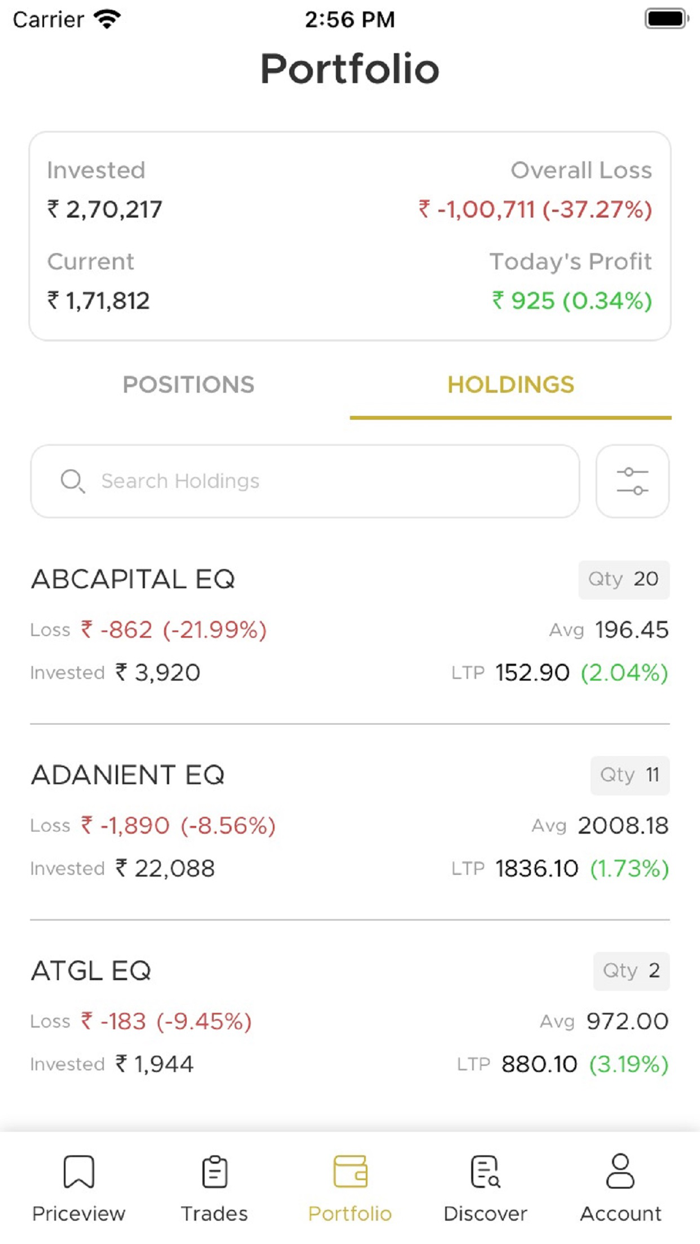Click the Qty 2 badge for ATGL

[631, 971]
